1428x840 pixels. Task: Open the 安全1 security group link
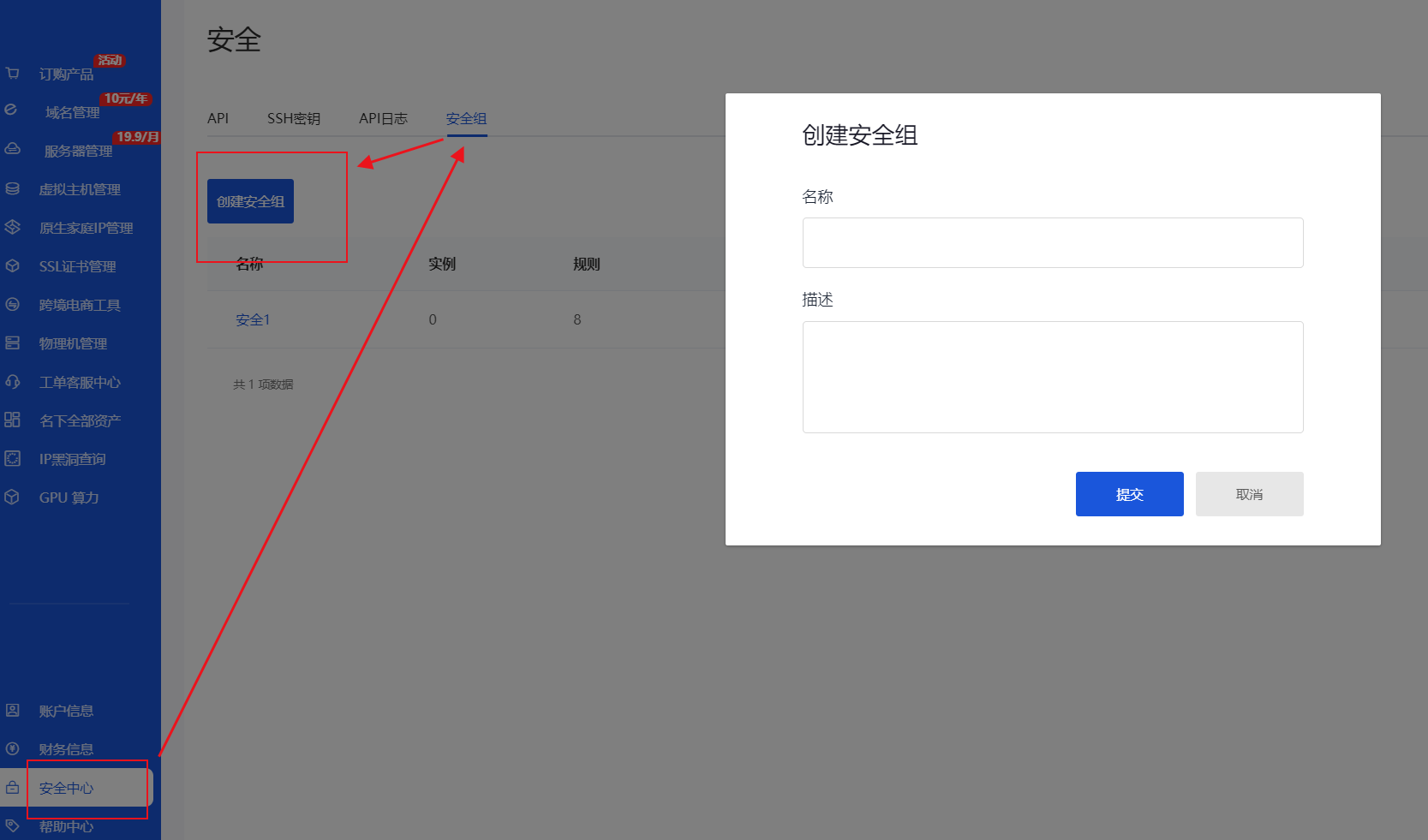tap(253, 319)
